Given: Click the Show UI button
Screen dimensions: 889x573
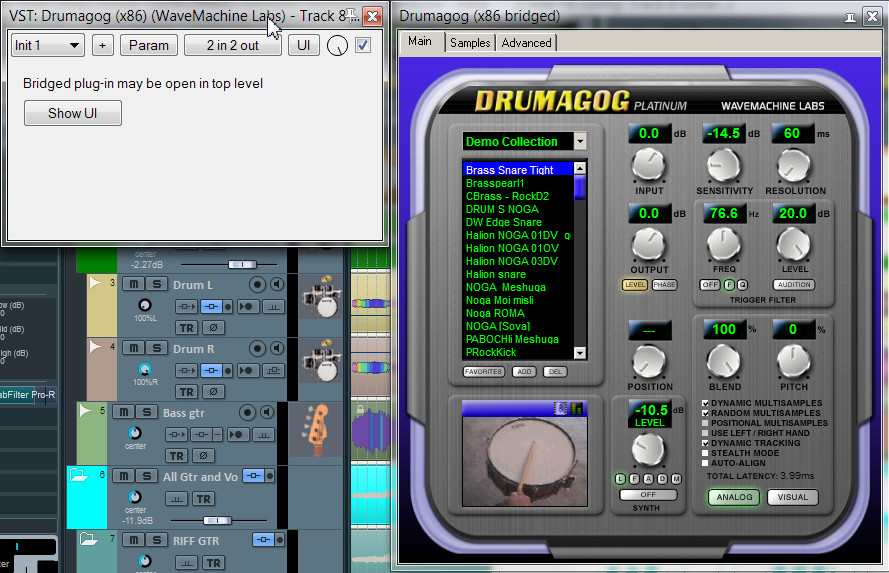Looking at the screenshot, I should [x=73, y=113].
